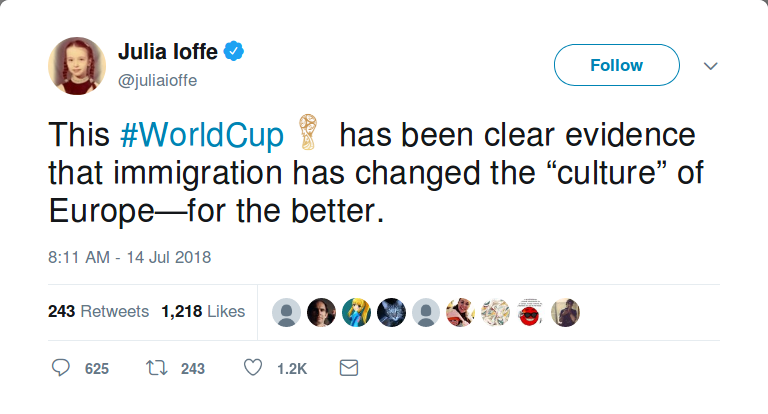The width and height of the screenshot is (768, 414).
Task: Click the Julia Ioffe display name
Action: point(170,50)
